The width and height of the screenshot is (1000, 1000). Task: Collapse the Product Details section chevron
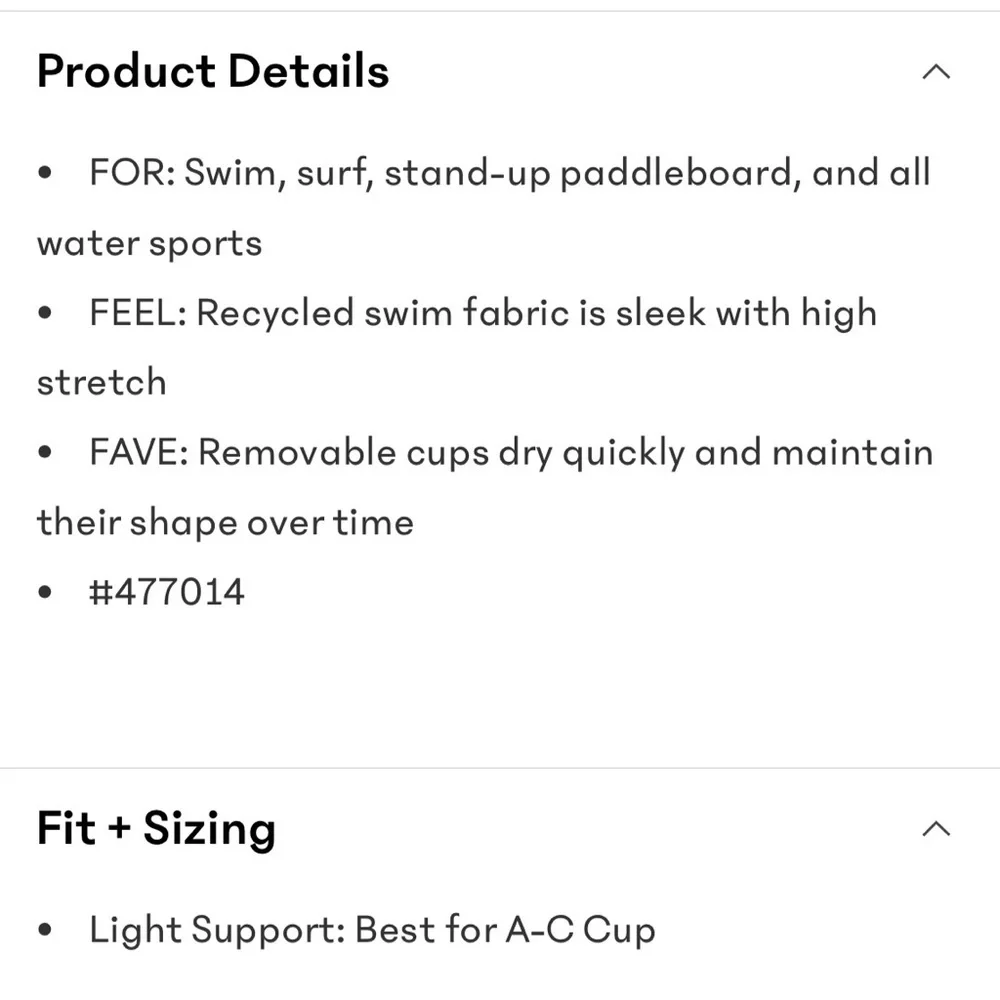[x=936, y=71]
